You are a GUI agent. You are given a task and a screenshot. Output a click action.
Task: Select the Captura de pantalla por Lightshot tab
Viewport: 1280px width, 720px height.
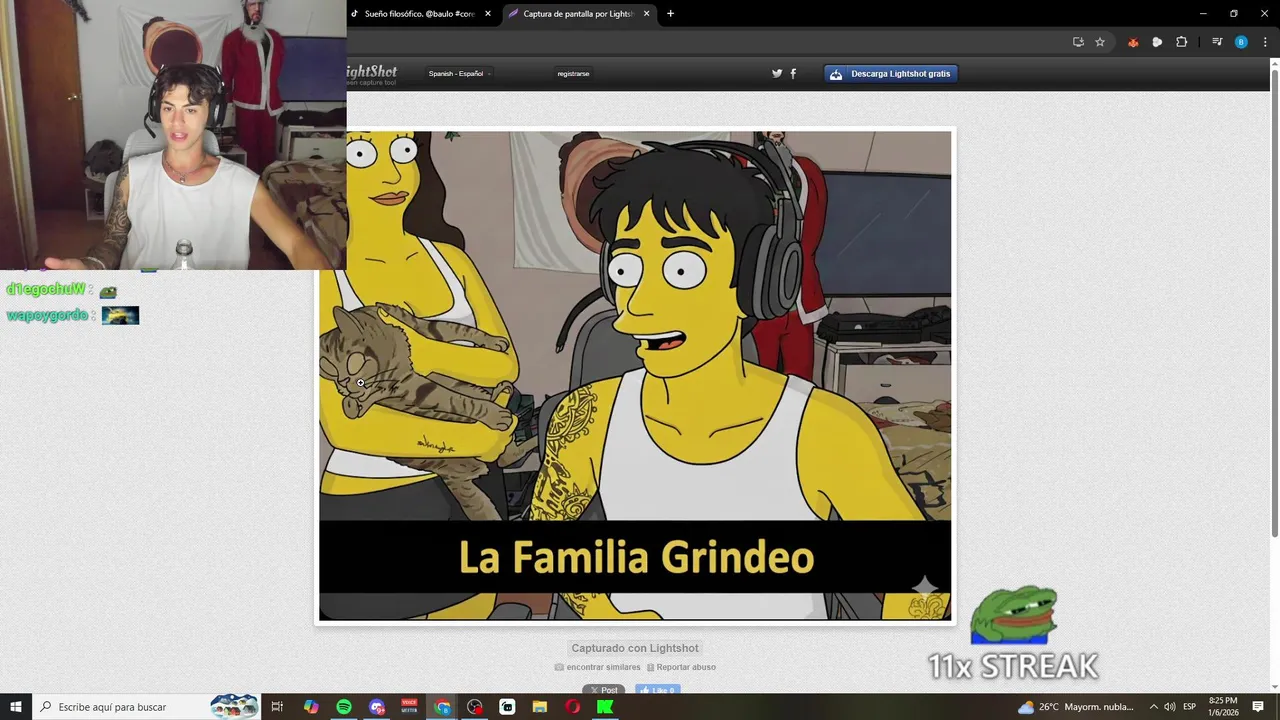point(578,14)
